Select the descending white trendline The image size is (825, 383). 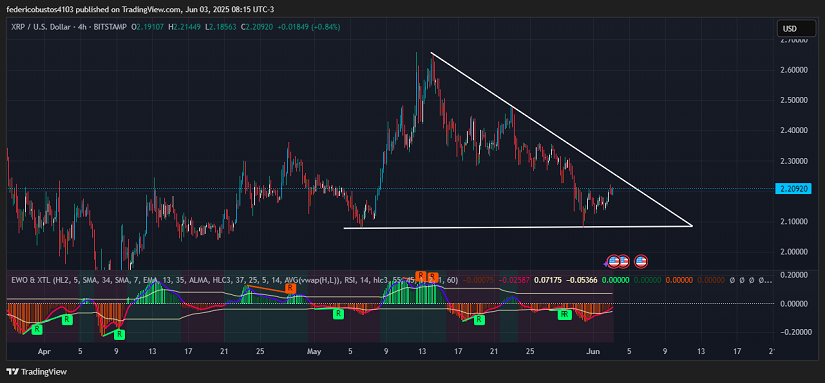pyautogui.click(x=561, y=139)
